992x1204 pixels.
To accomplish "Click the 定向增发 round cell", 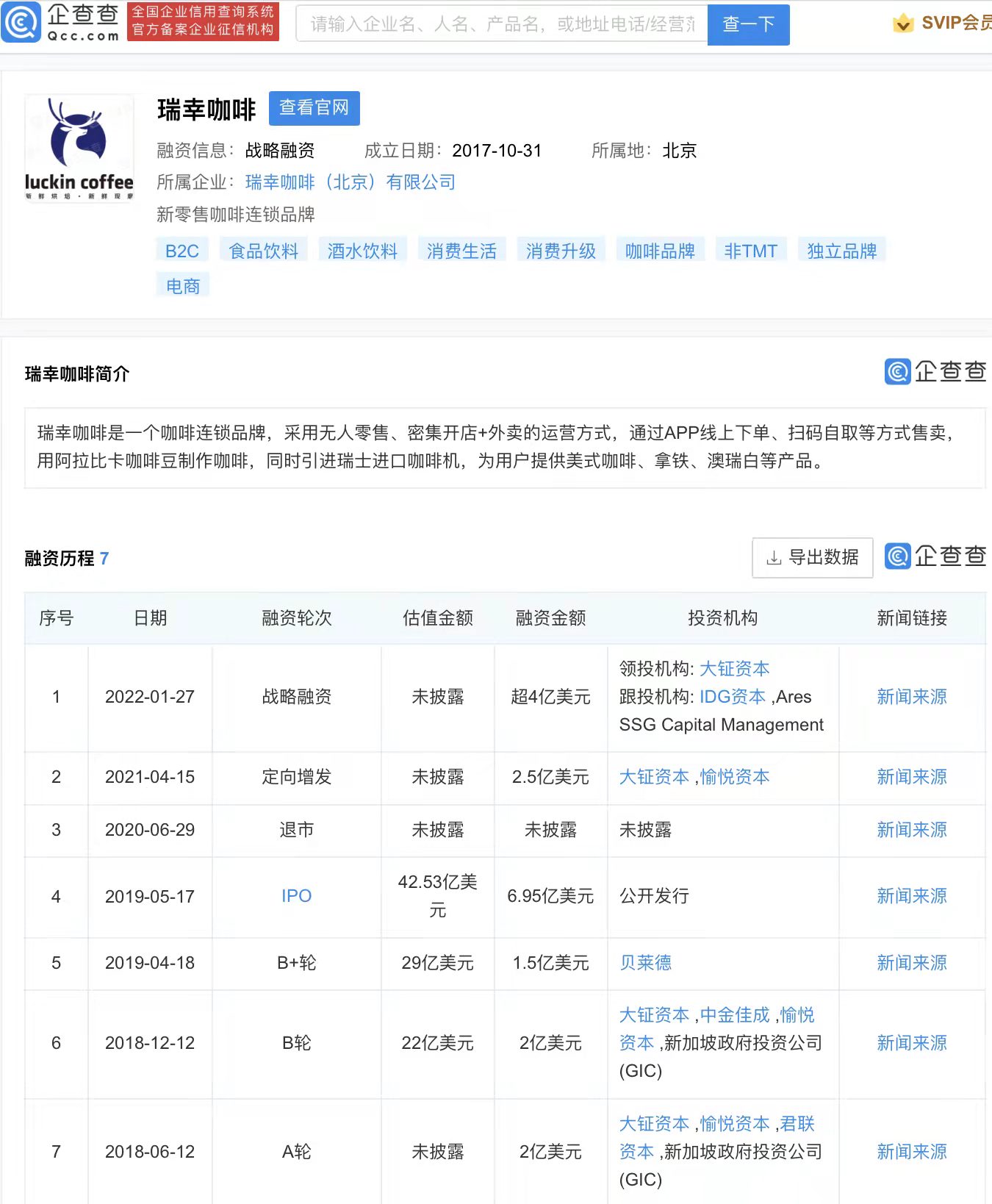I will pyautogui.click(x=297, y=777).
